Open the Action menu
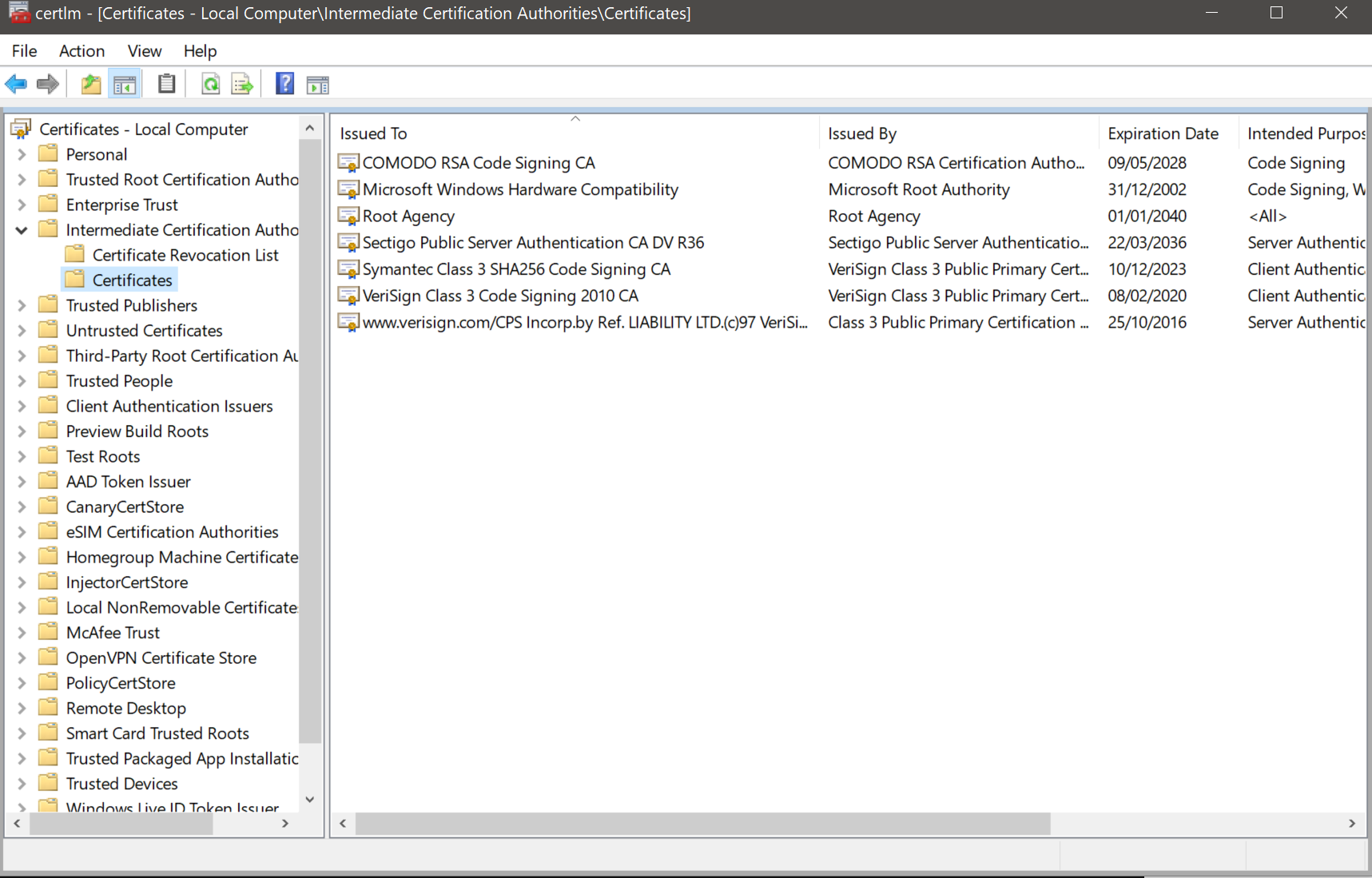Screen dimensions: 1372x878 pos(82,51)
